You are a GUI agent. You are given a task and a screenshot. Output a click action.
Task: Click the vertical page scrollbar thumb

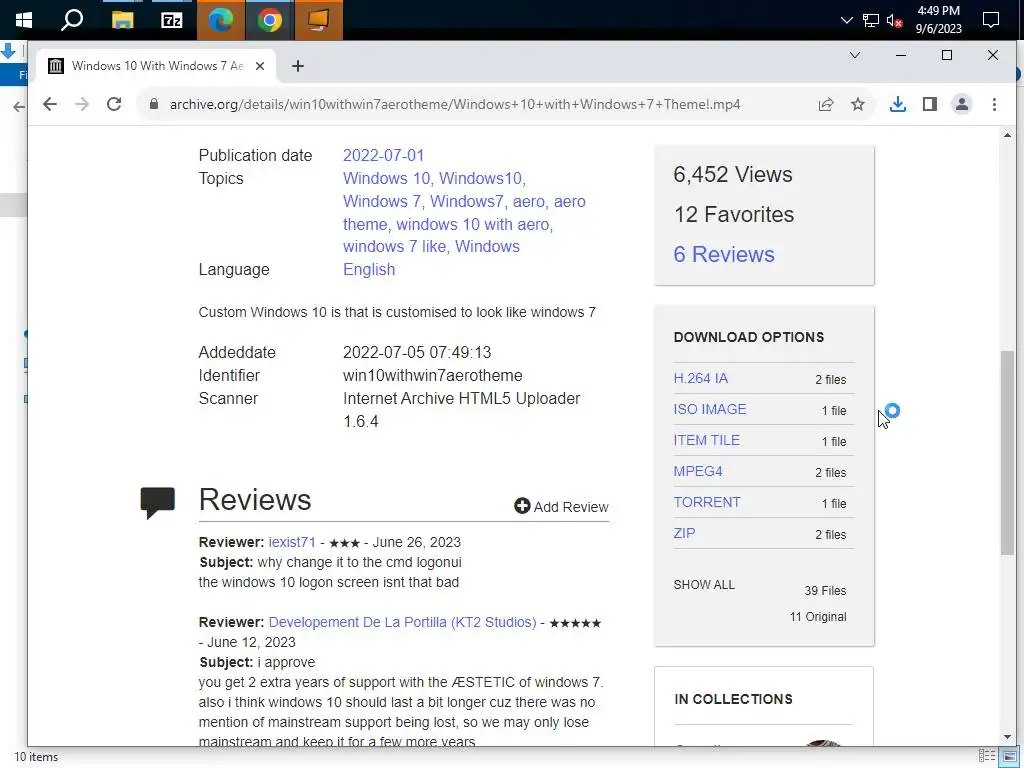point(1007,453)
